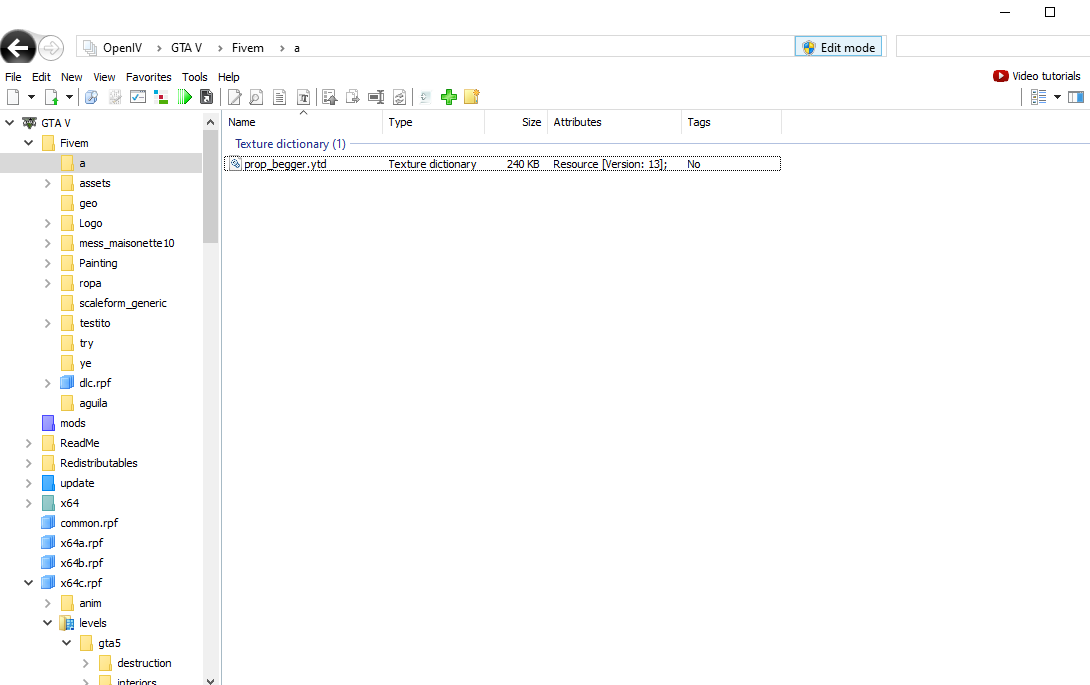Click the new file toolbar icon
Image resolution: width=1090 pixels, height=685 pixels.
click(x=13, y=97)
